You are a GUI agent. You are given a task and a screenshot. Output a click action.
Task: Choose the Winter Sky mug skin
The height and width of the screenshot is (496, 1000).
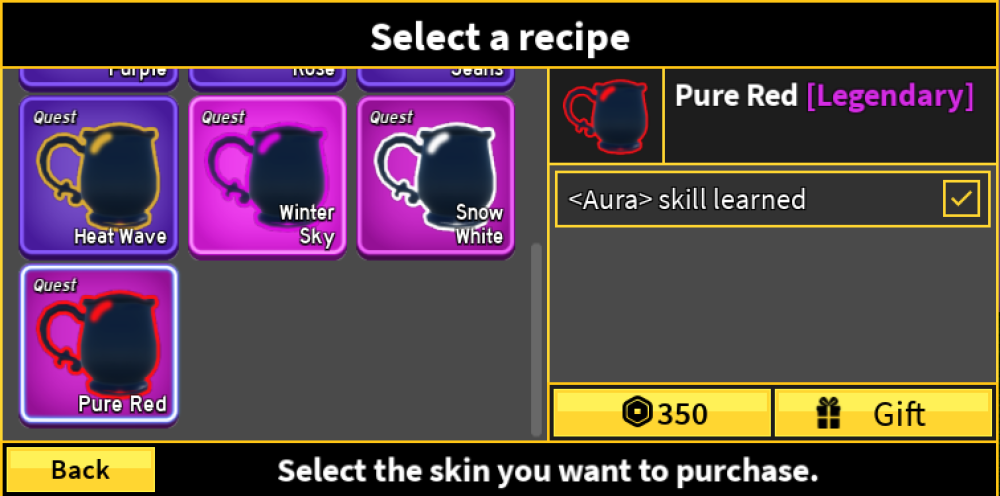[x=268, y=177]
